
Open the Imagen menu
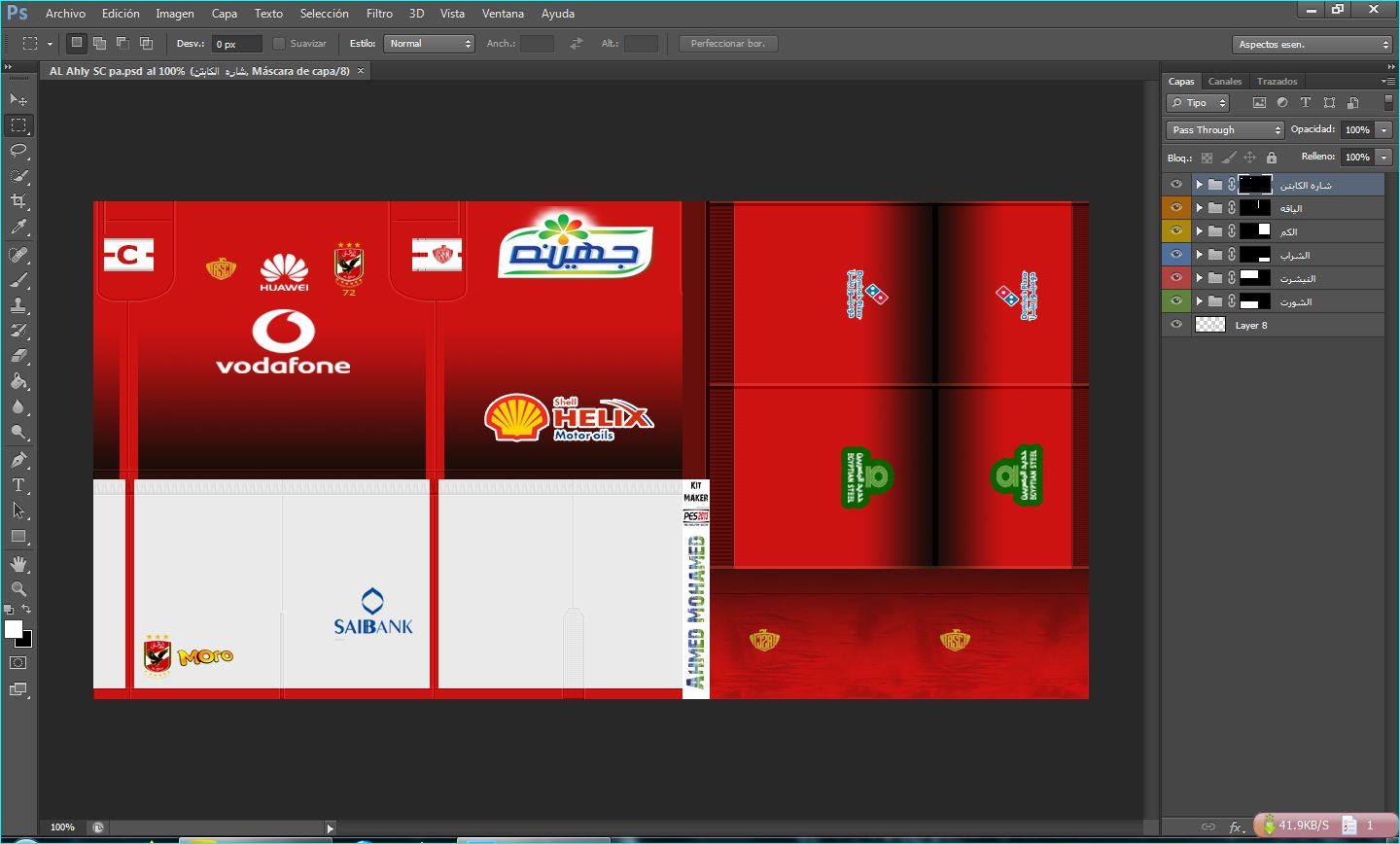pos(175,14)
